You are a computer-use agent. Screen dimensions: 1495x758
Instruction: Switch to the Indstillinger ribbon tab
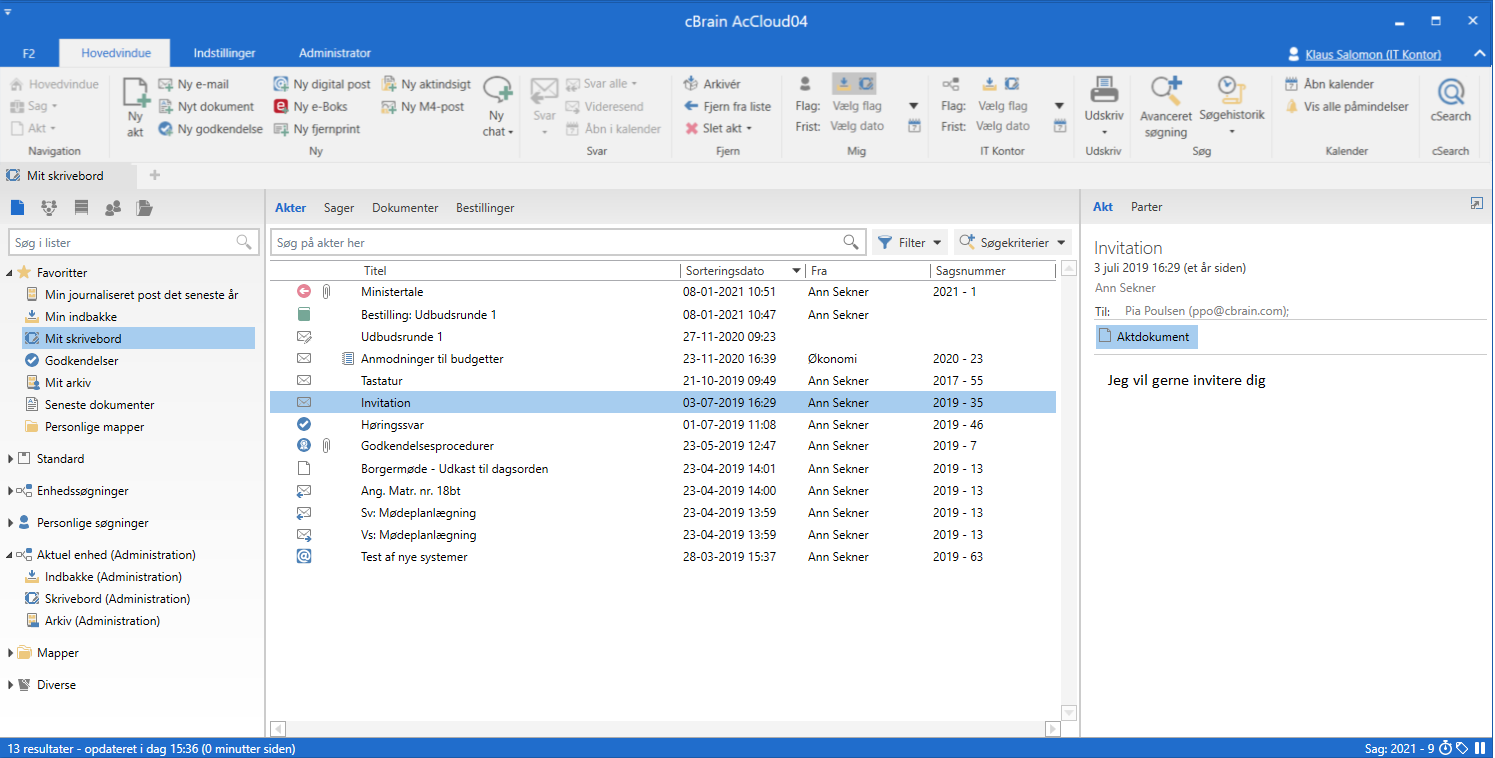[224, 53]
